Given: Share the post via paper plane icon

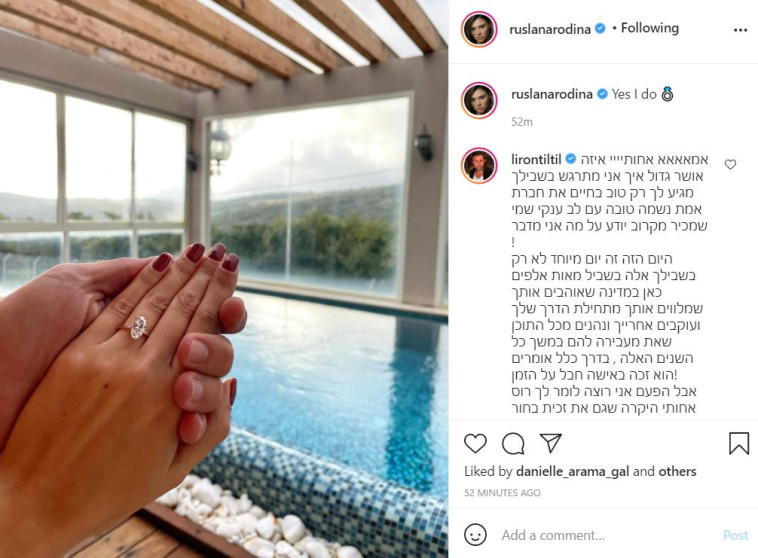Looking at the screenshot, I should point(550,443).
